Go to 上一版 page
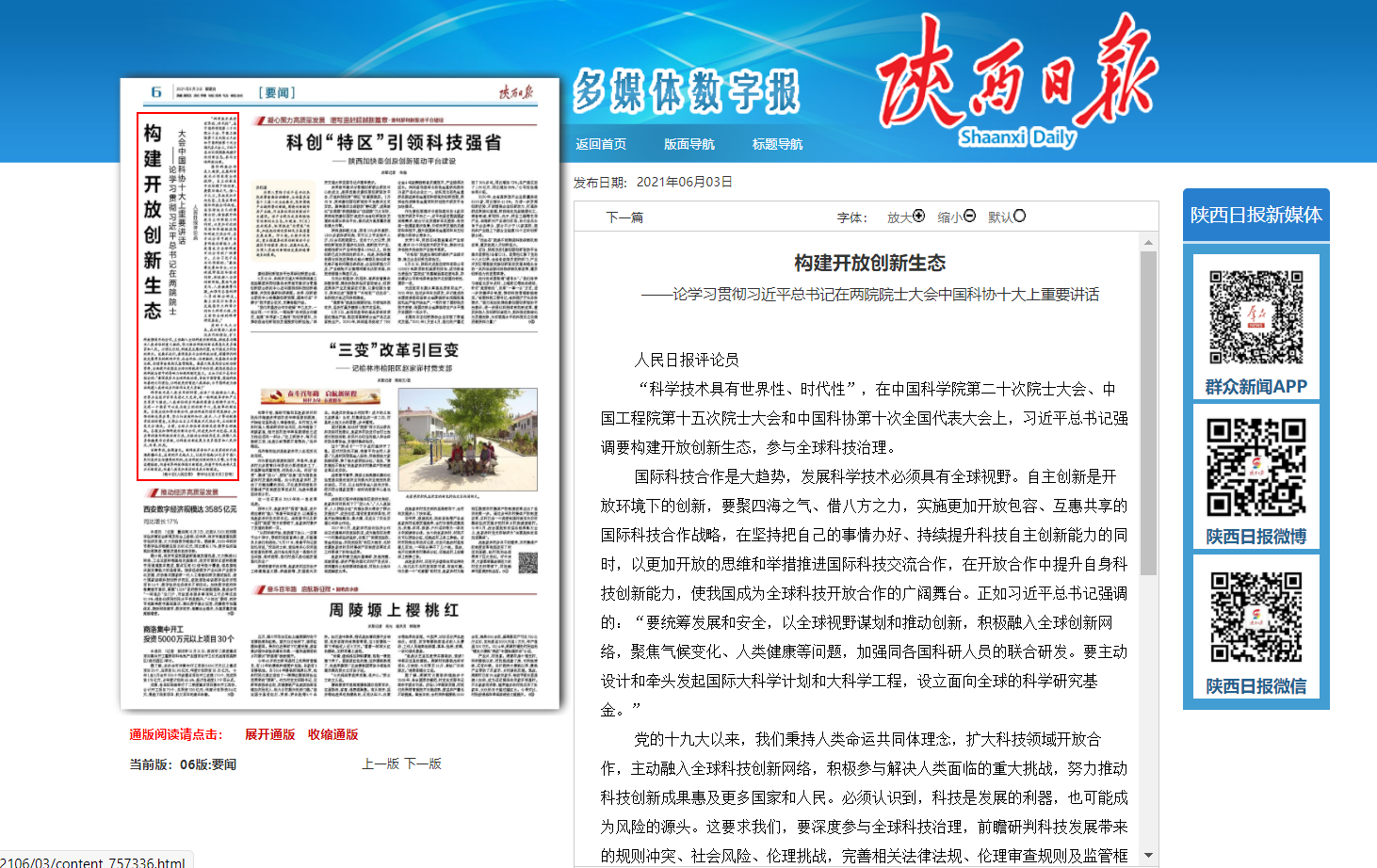Screen dimensions: 1377x868 [381, 764]
